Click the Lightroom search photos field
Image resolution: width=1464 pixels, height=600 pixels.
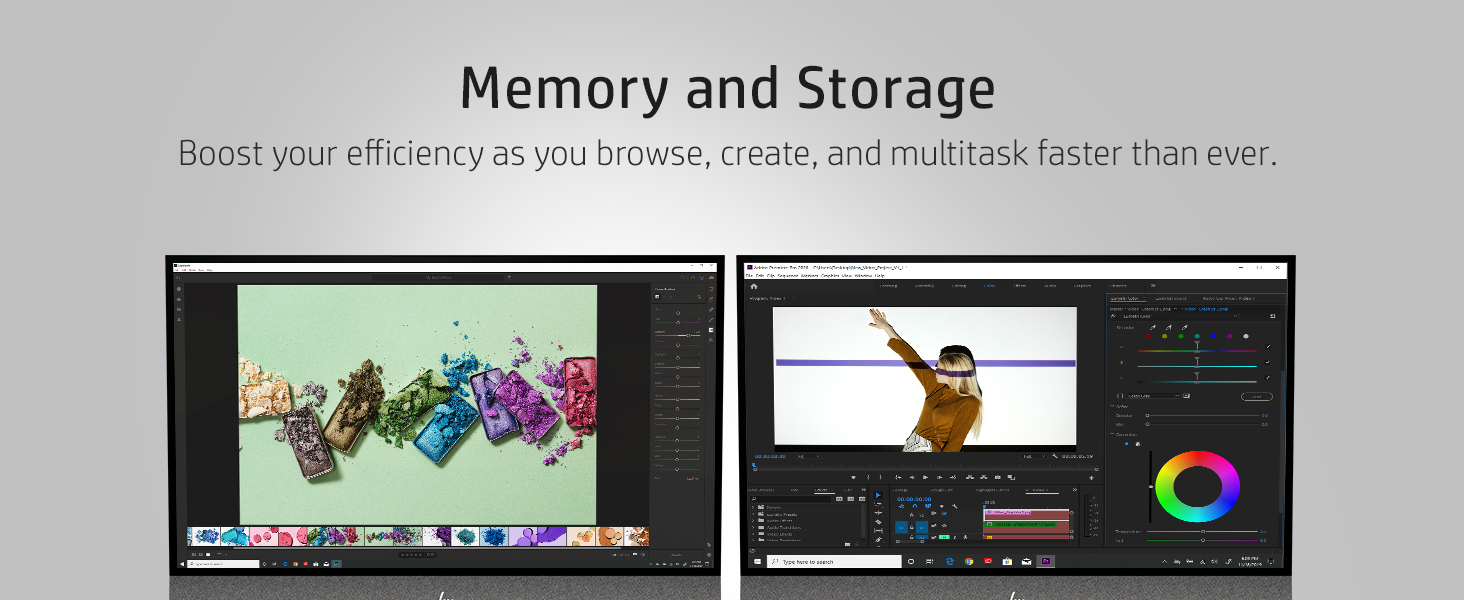pyautogui.click(x=439, y=277)
